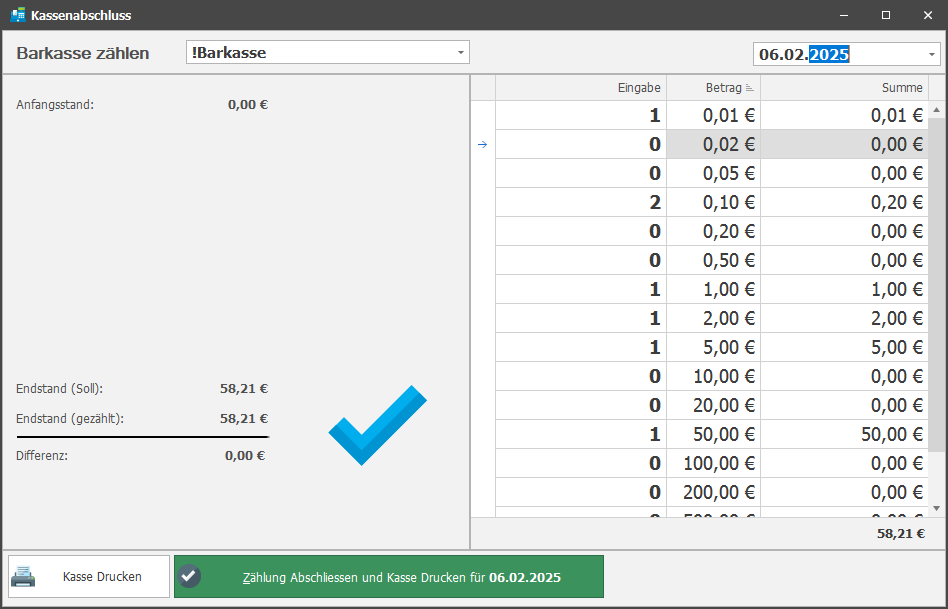Click the Eingabe column header
This screenshot has width=948, height=609.
[x=581, y=88]
